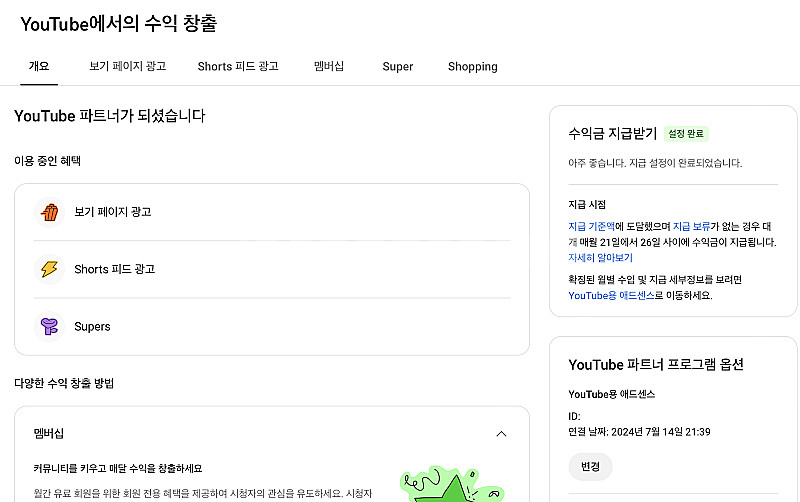Screen dimensions: 800x502
Task: Click the purple Supers icon
Action: click(49, 326)
